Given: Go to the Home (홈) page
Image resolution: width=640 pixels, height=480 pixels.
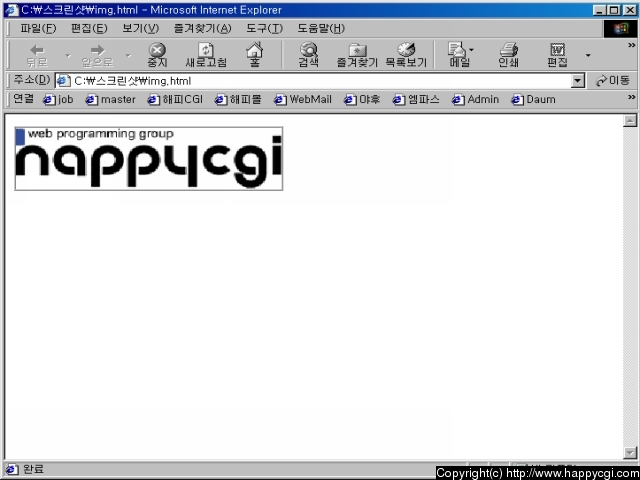Looking at the screenshot, I should [255, 55].
